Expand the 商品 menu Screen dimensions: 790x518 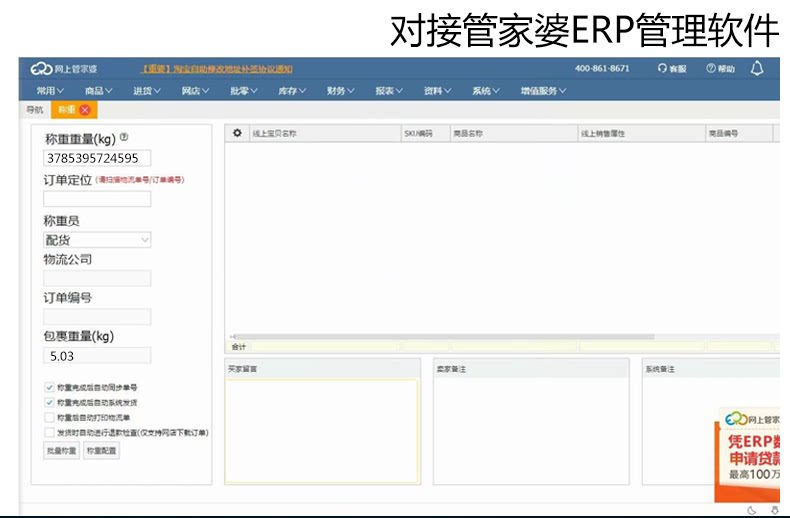98,91
